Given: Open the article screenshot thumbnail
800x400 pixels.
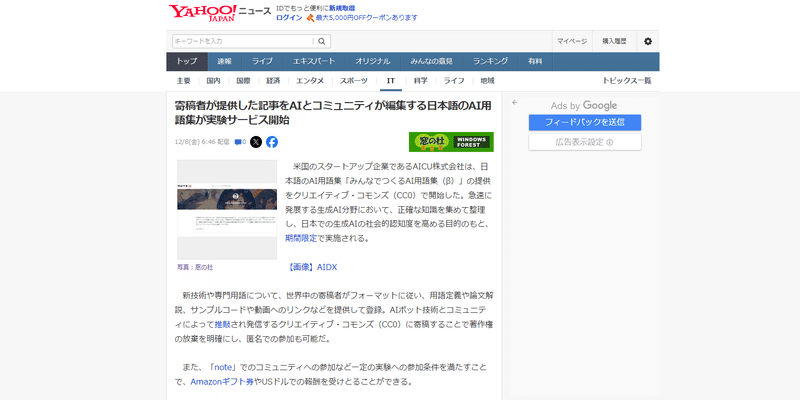Looking at the screenshot, I should pos(227,210).
